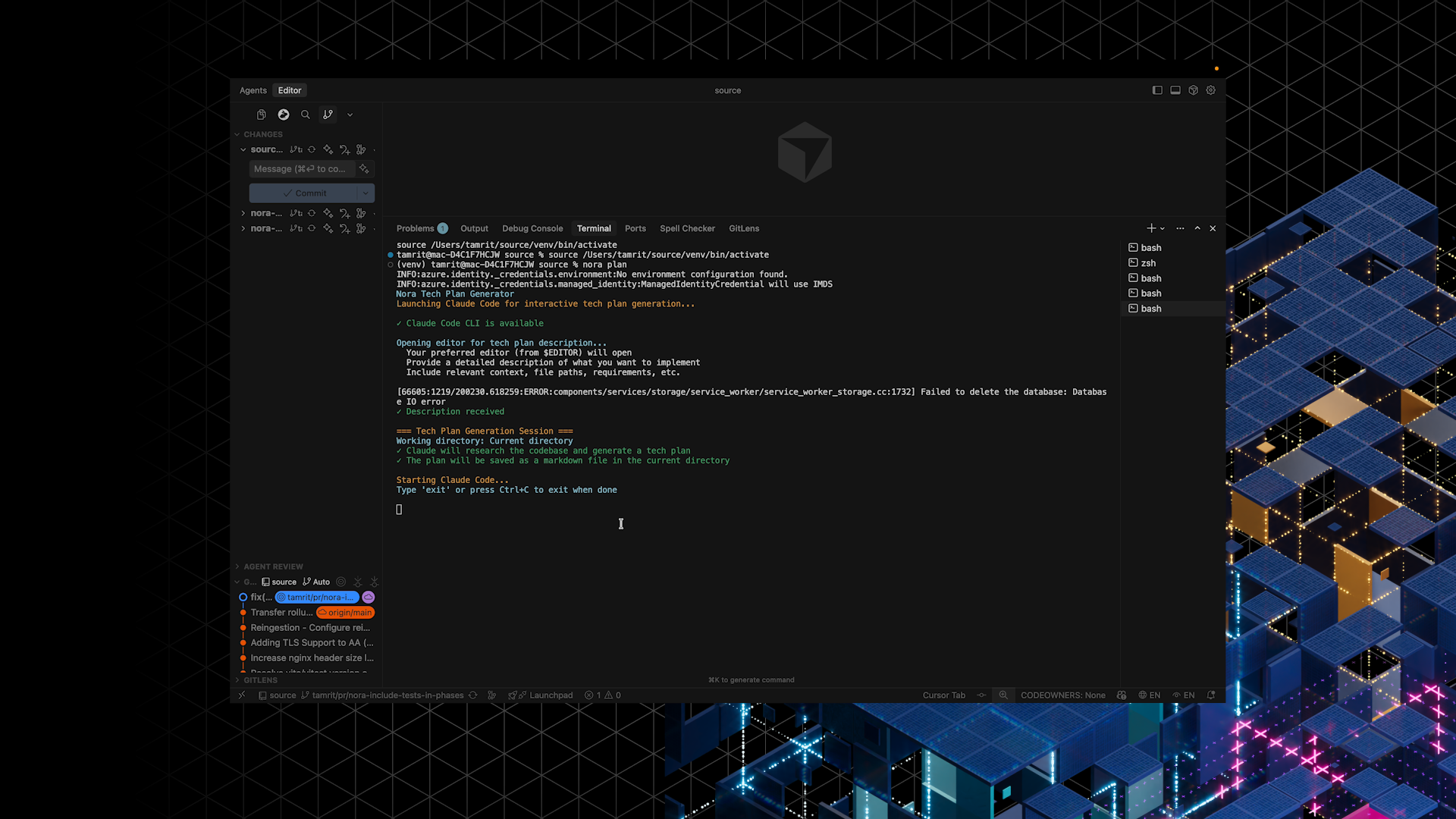Open the Spell Checker tab
The height and width of the screenshot is (819, 1456).
687,228
